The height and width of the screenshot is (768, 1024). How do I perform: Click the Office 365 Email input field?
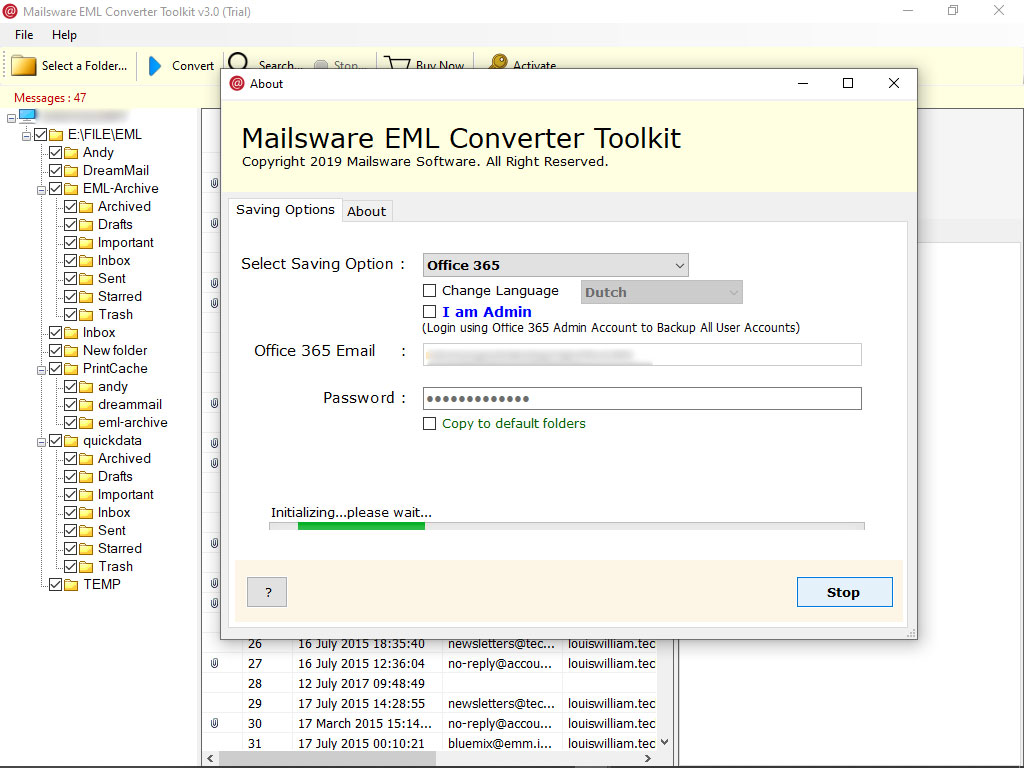[x=642, y=355]
